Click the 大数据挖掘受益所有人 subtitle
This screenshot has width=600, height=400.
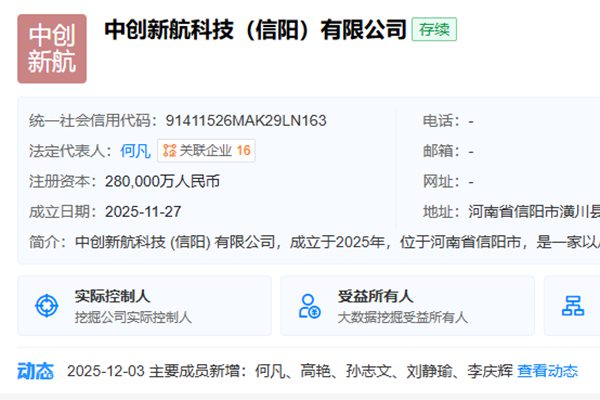(402, 317)
